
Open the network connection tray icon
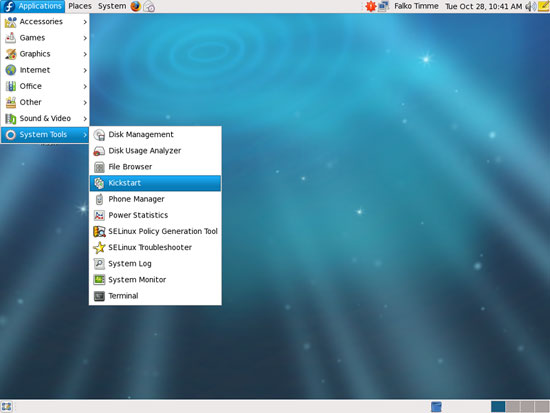point(383,6)
